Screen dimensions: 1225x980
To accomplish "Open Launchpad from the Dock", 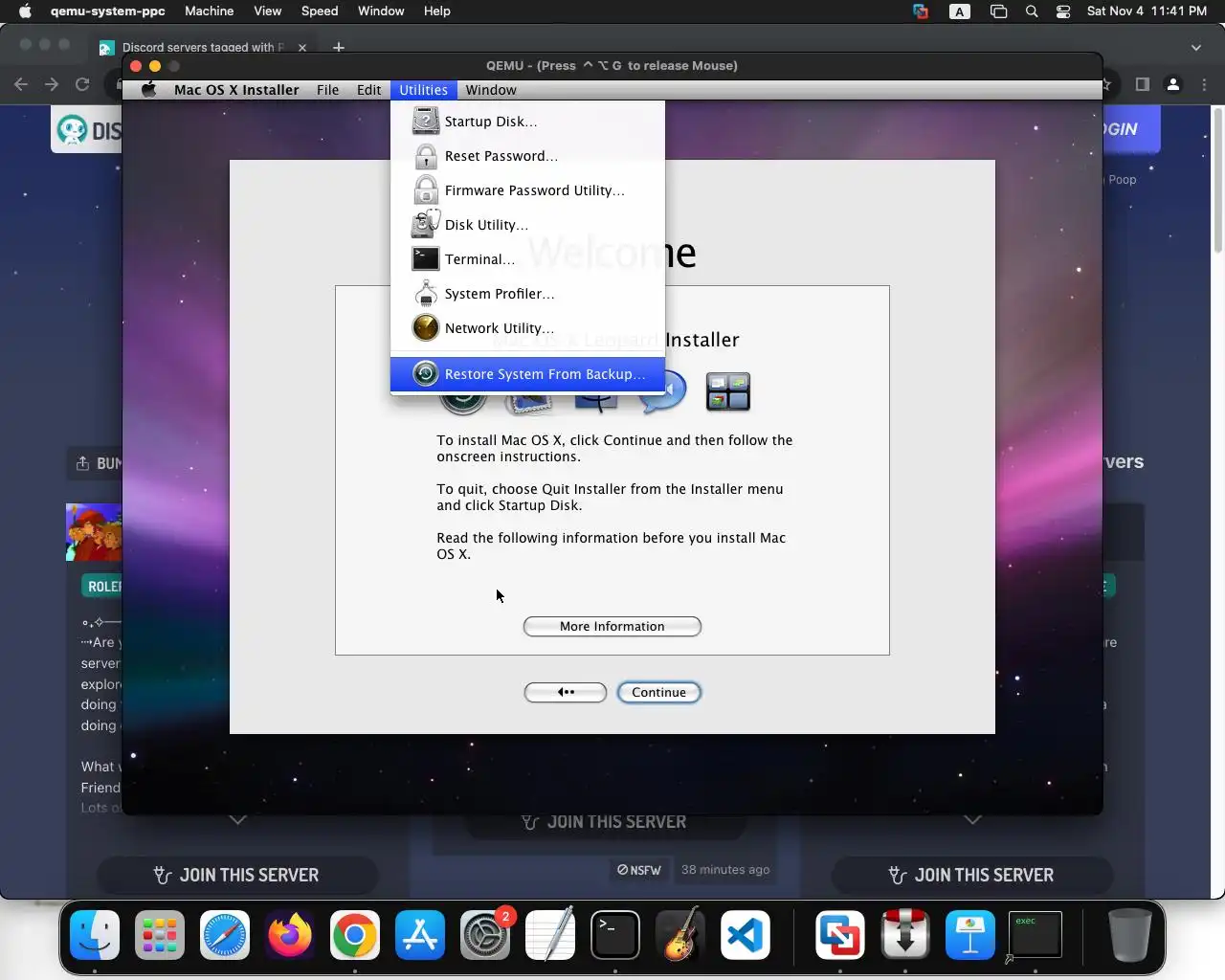I will (x=160, y=934).
